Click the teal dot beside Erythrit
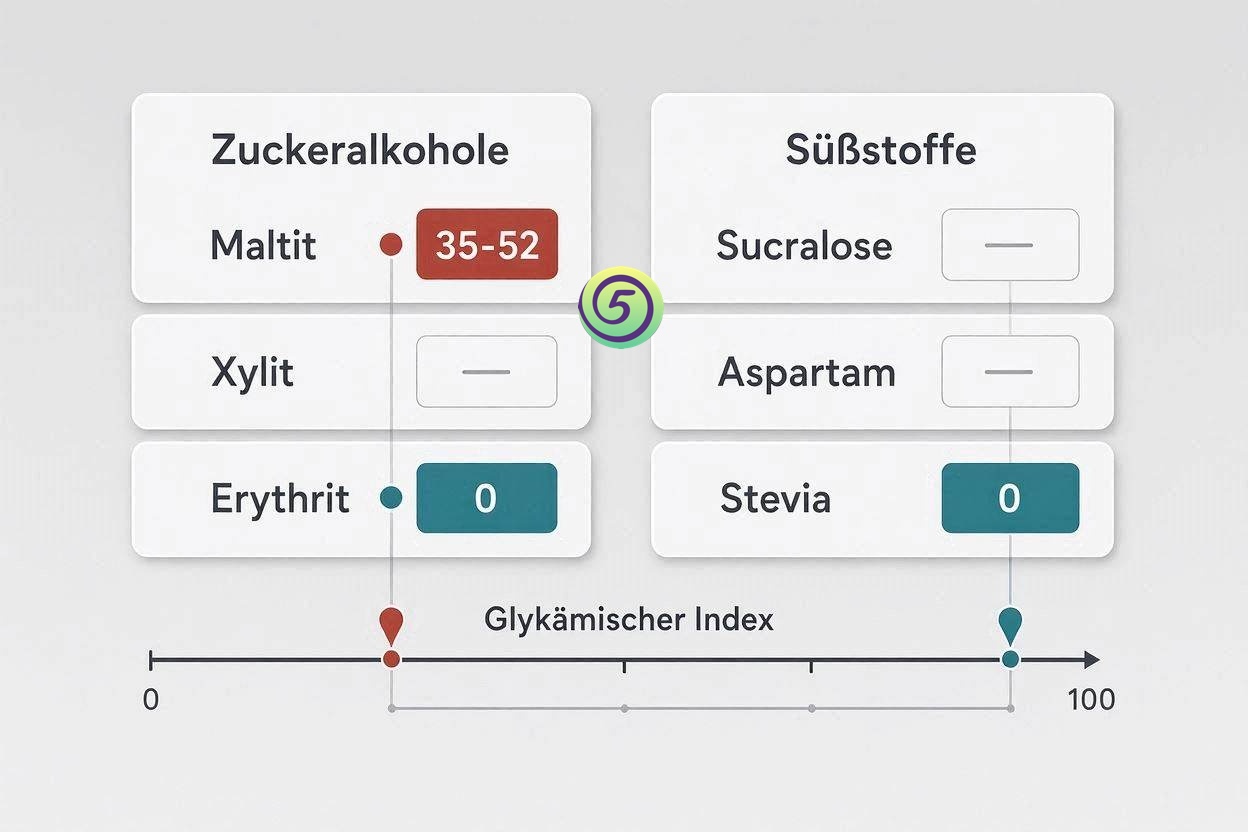Image resolution: width=1248 pixels, height=832 pixels. pyautogui.click(x=392, y=497)
